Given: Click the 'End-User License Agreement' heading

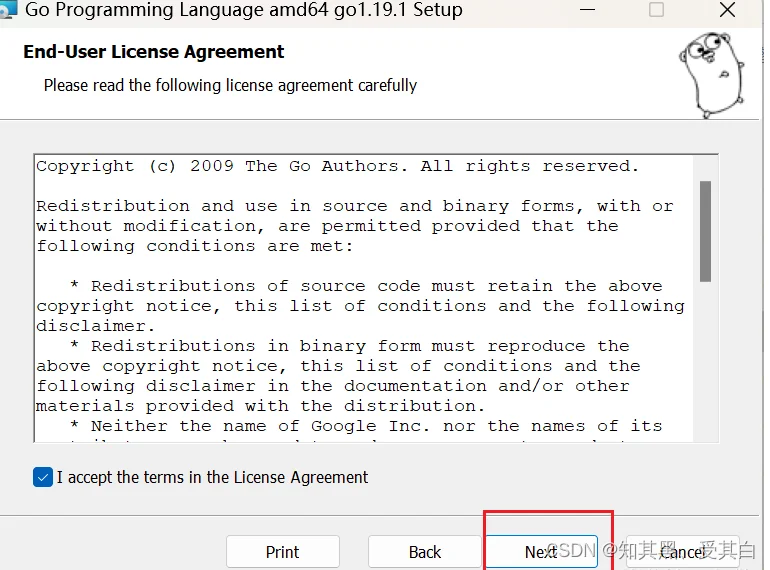Looking at the screenshot, I should click(154, 52).
